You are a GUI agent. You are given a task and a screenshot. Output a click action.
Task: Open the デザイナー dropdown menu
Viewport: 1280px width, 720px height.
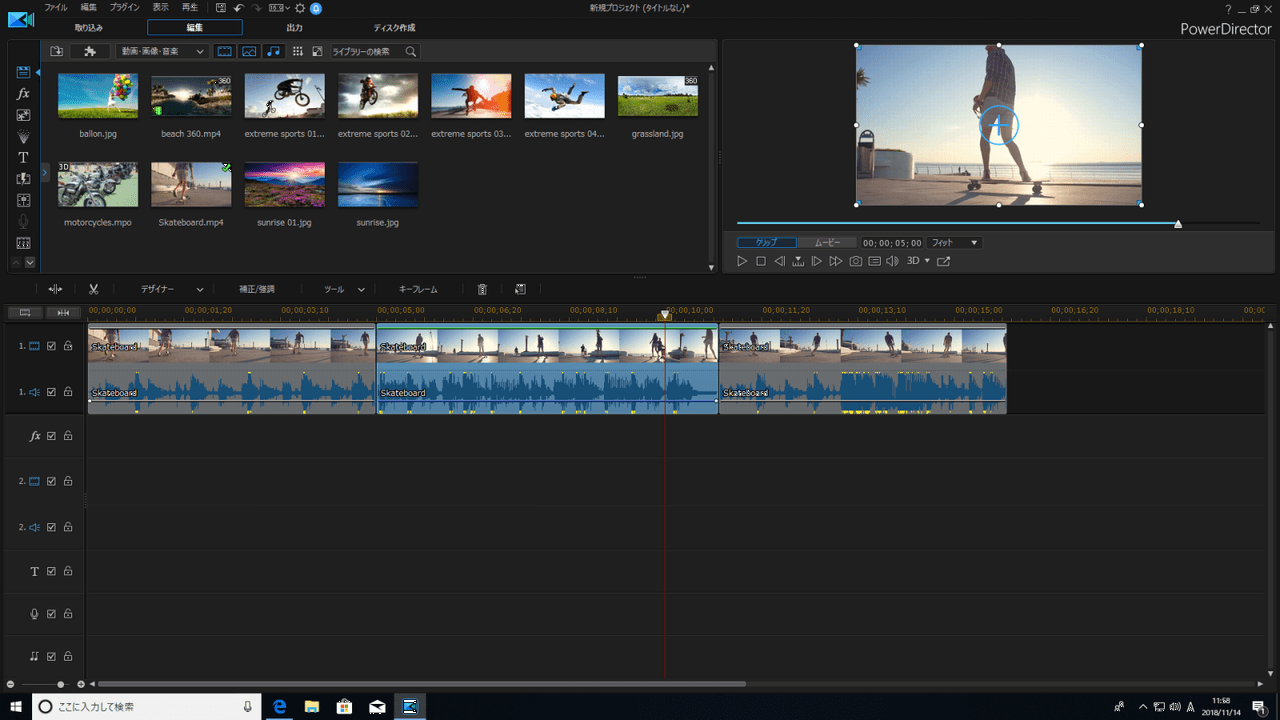coord(171,289)
